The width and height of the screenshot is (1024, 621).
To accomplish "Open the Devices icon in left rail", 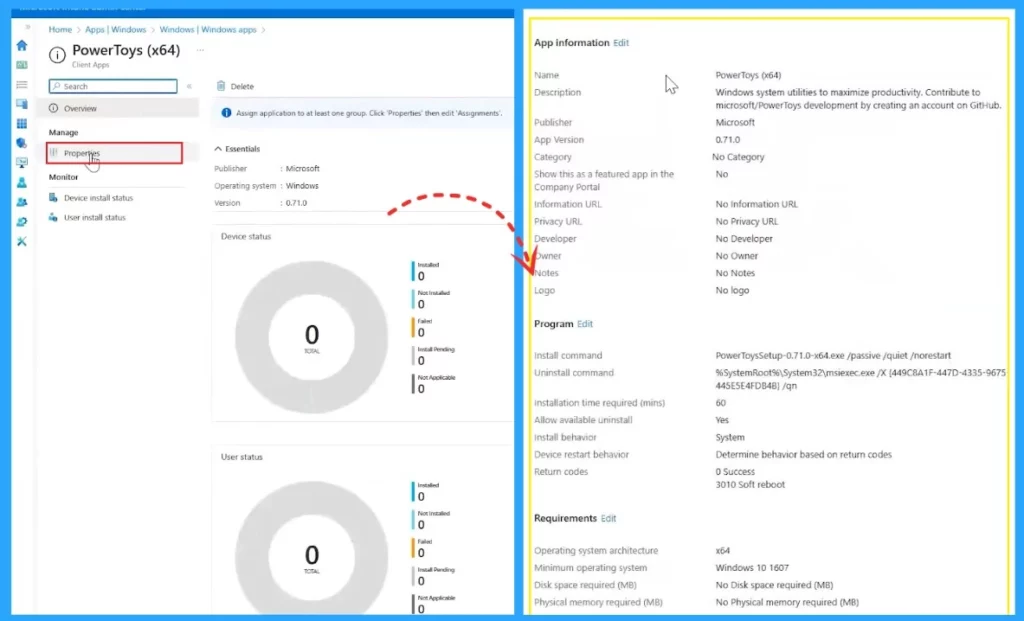I will pyautogui.click(x=22, y=104).
